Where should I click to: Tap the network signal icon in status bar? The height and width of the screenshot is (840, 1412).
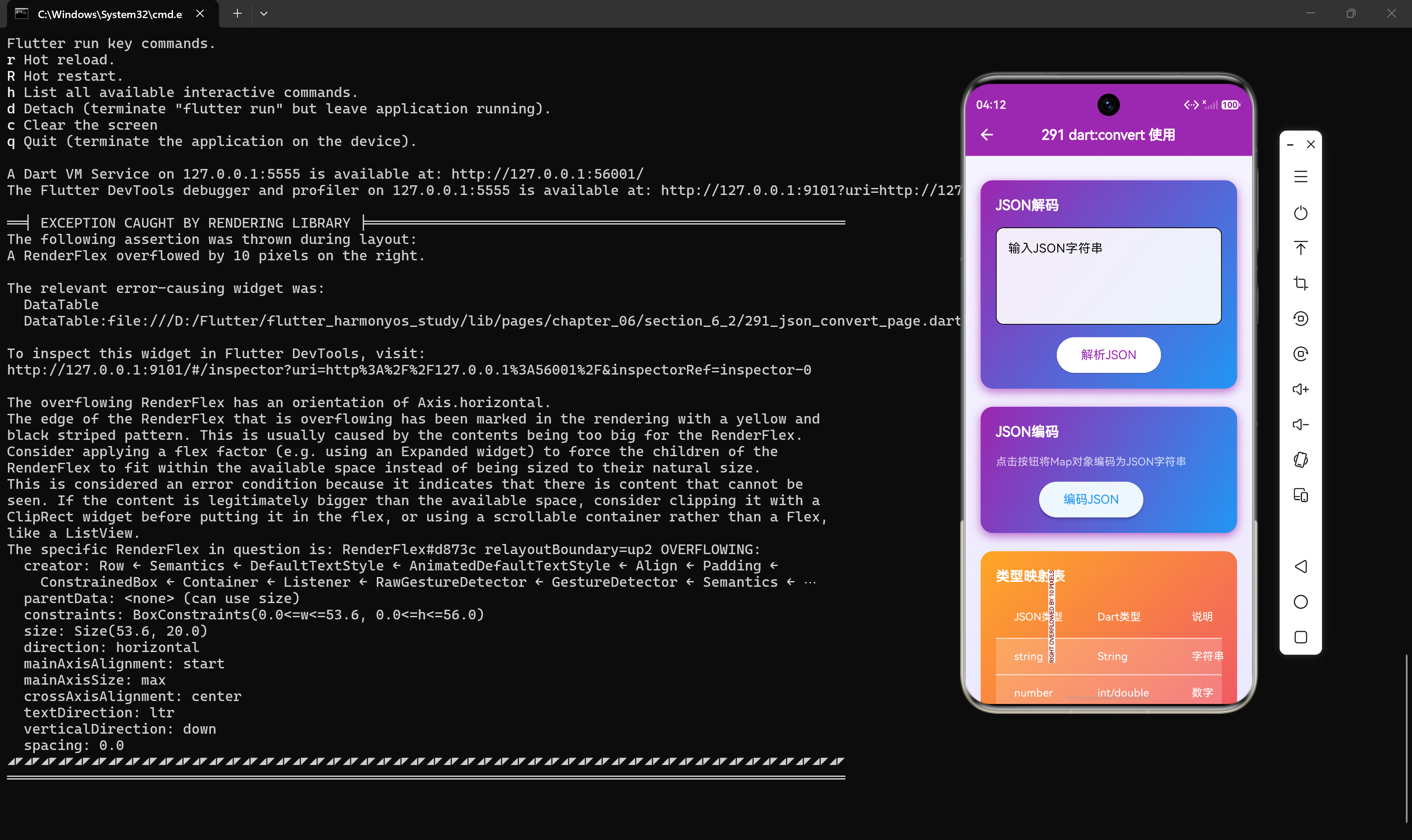pyautogui.click(x=1210, y=105)
